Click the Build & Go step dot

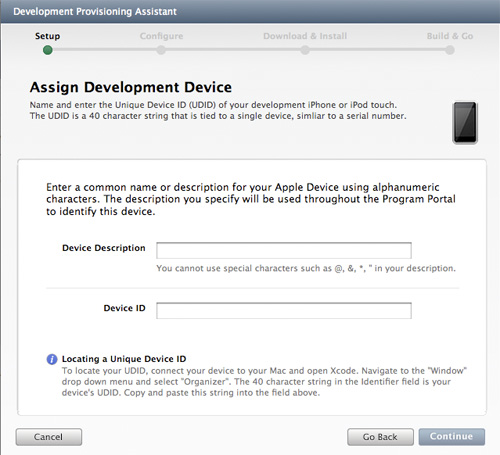[x=450, y=50]
